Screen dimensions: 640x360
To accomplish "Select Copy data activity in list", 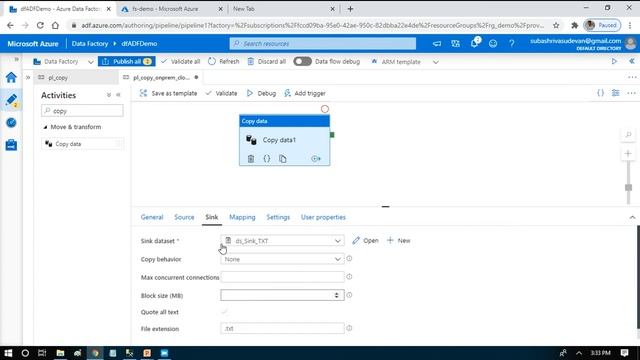I will [82, 144].
